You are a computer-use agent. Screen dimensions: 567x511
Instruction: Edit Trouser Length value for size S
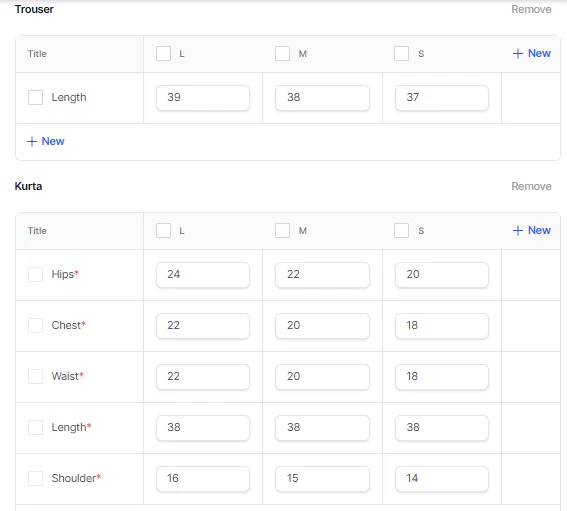[x=442, y=98]
